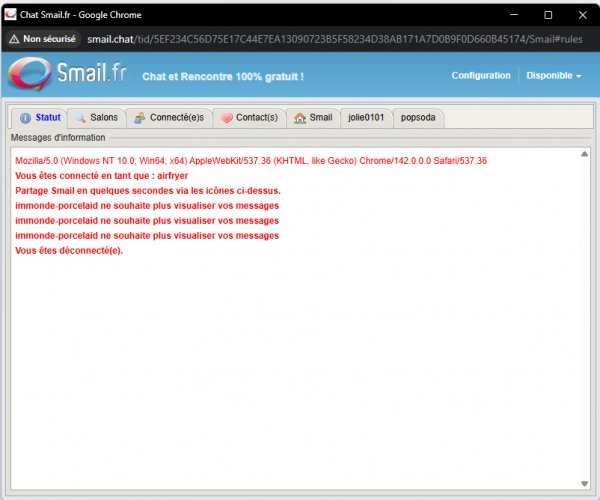Click the Contact(s) heart icon
The width and height of the screenshot is (600, 500).
(x=226, y=118)
